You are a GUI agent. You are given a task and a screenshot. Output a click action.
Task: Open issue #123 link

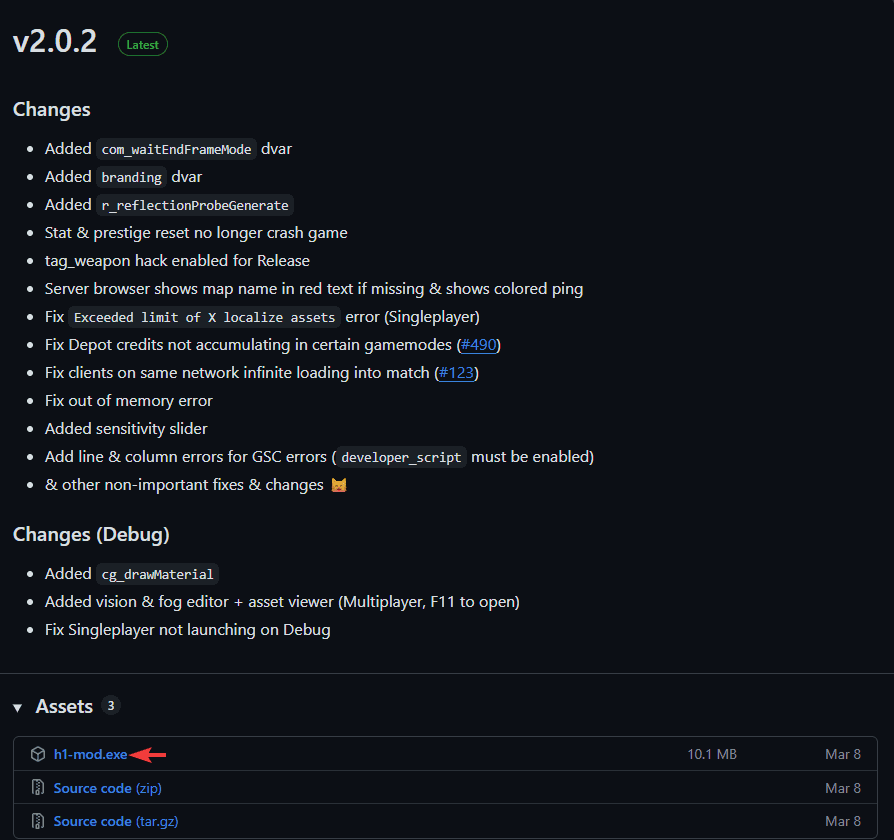(456, 373)
